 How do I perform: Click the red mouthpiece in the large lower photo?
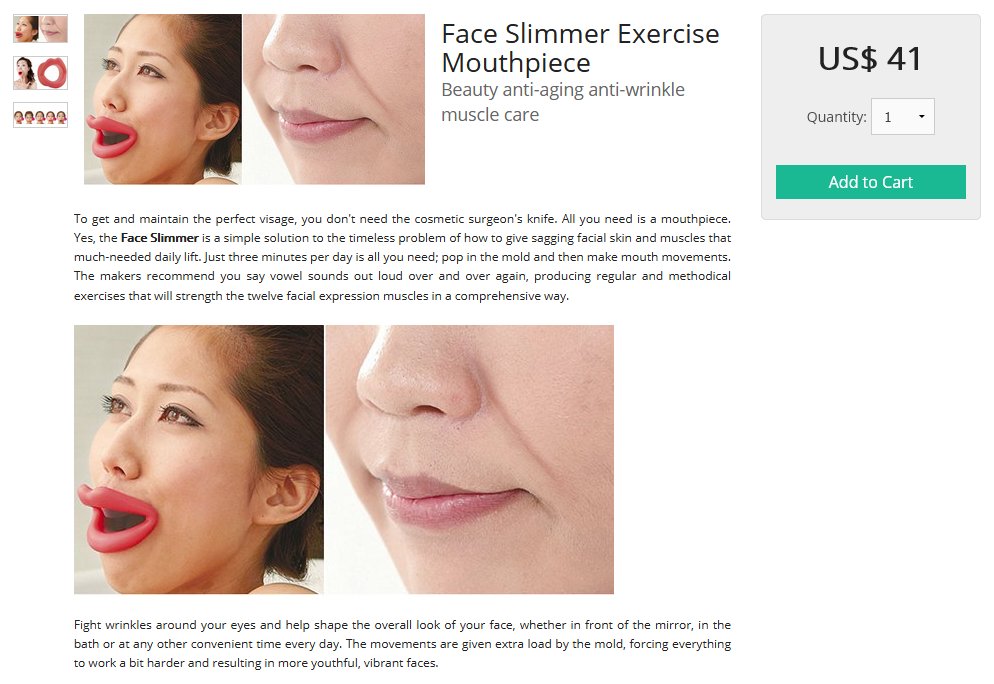coord(116,519)
